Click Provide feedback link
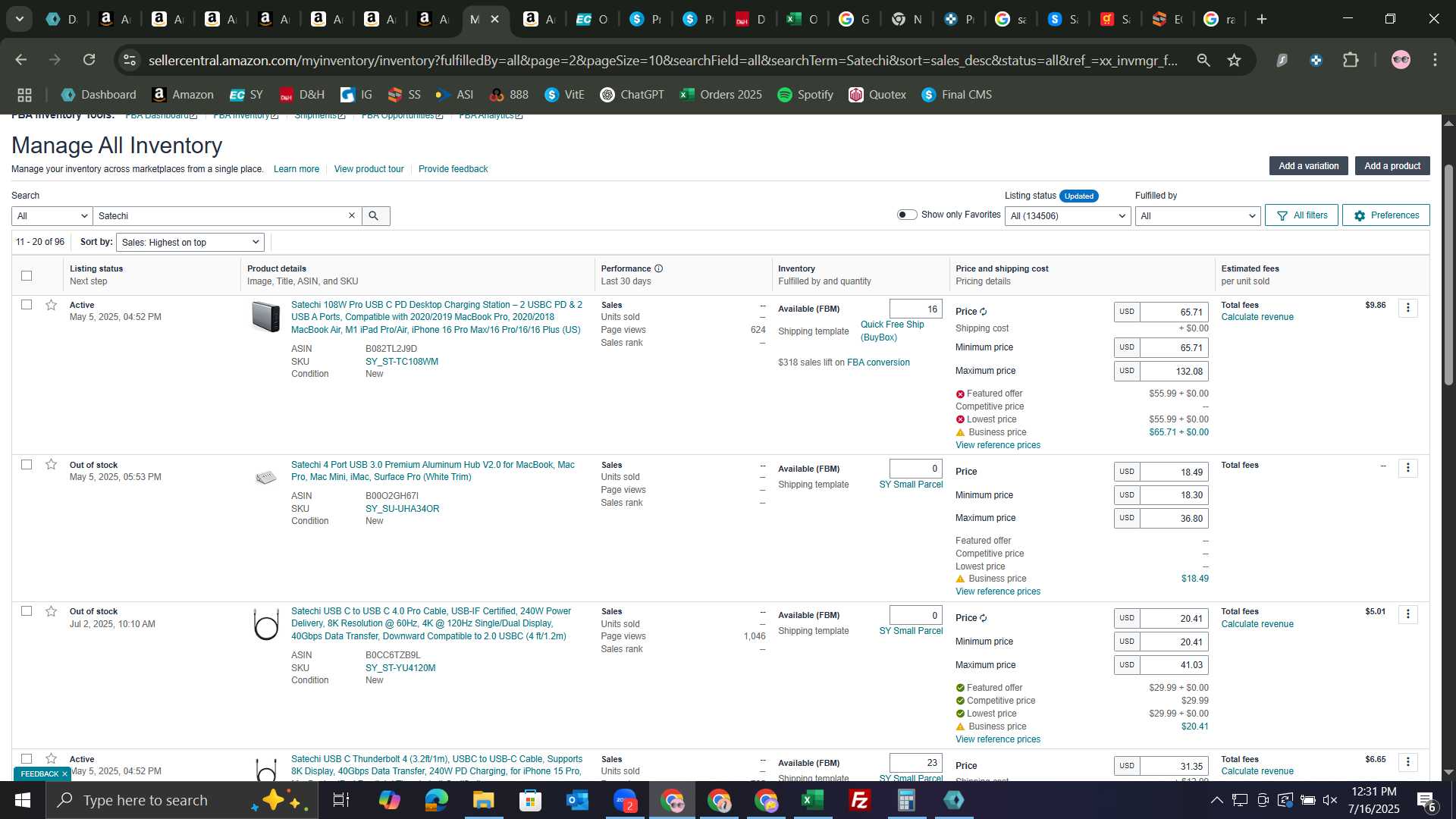The width and height of the screenshot is (1456, 819). click(453, 169)
